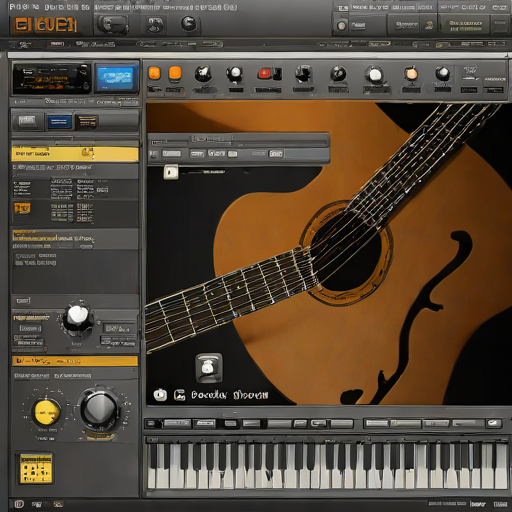This screenshot has height=512, width=512.
Task: Click the small orange icon in the left list
Action: 22,208
